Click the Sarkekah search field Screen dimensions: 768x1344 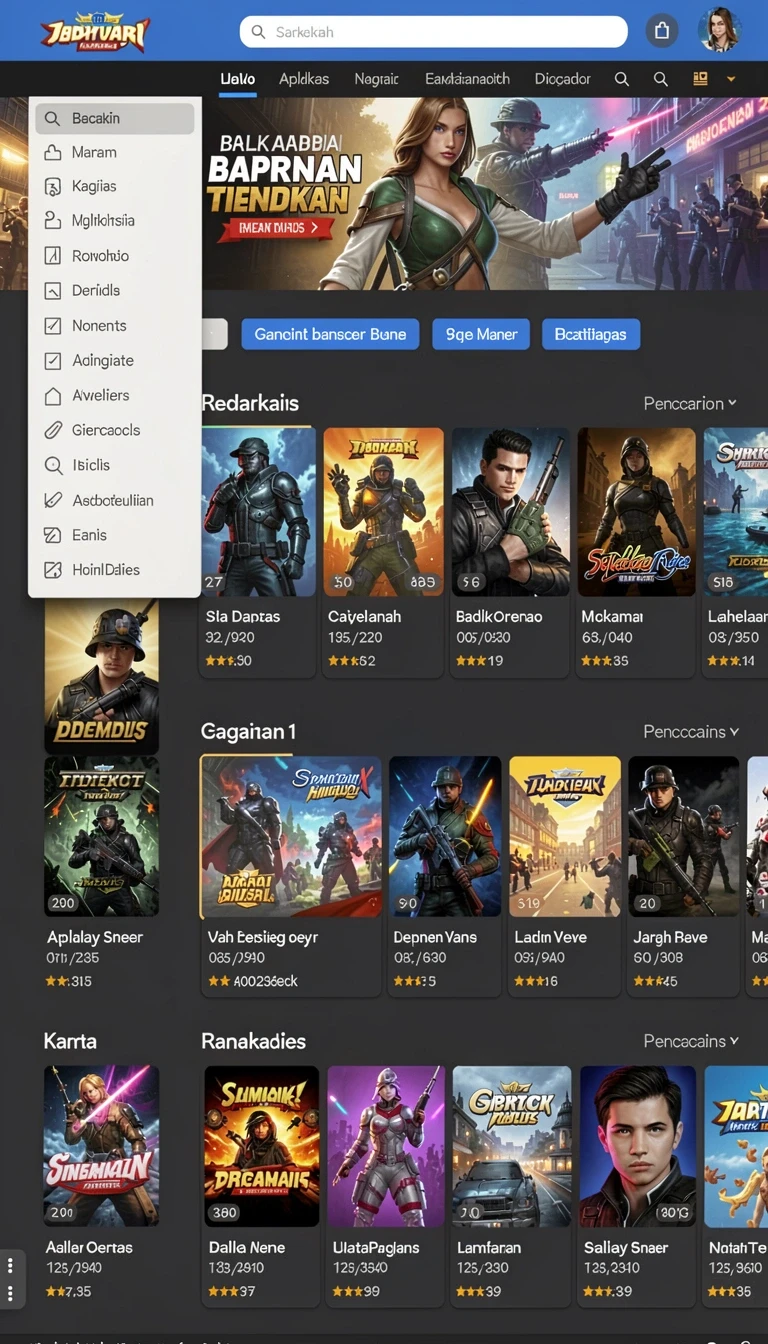point(433,32)
